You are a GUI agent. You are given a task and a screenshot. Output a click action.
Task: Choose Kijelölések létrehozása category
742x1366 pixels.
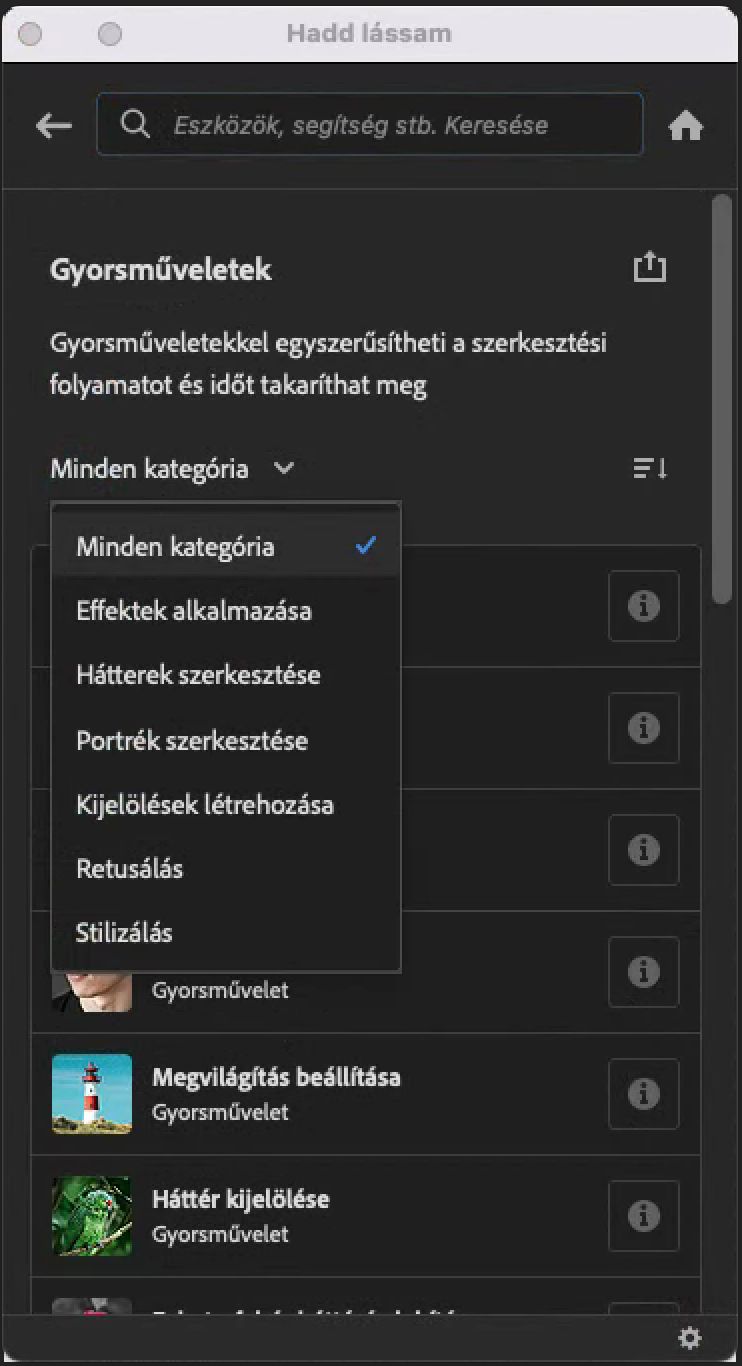pyautogui.click(x=206, y=804)
